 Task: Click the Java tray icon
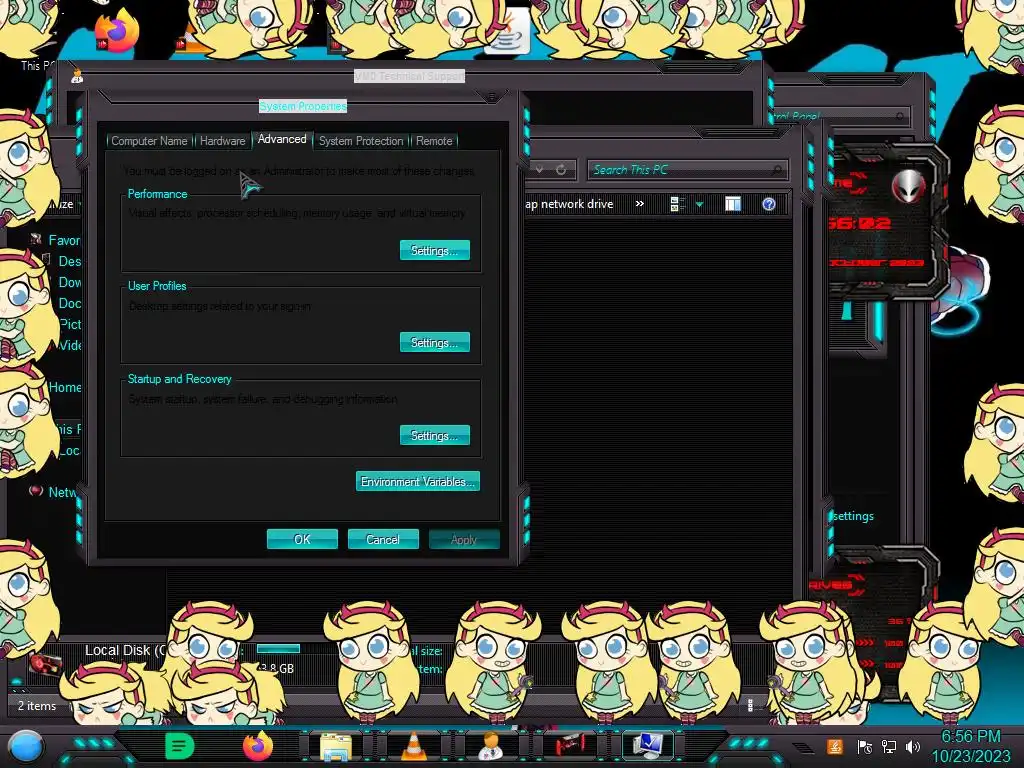(835, 746)
